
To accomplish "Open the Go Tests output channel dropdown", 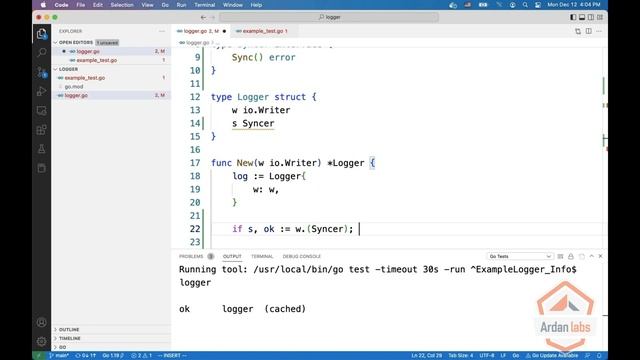I will point(520,256).
